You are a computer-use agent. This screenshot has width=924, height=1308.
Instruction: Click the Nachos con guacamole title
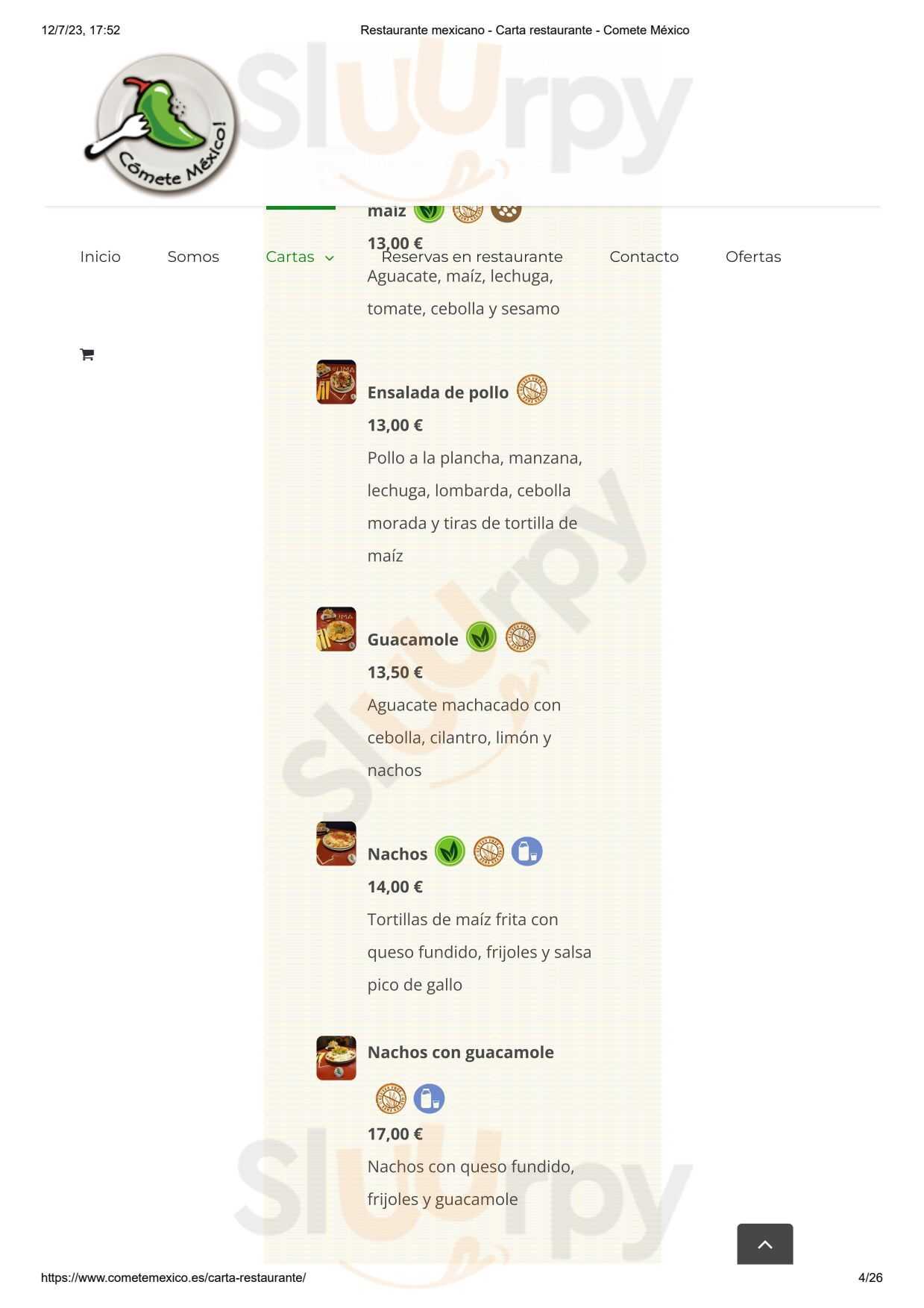pyautogui.click(x=460, y=1052)
